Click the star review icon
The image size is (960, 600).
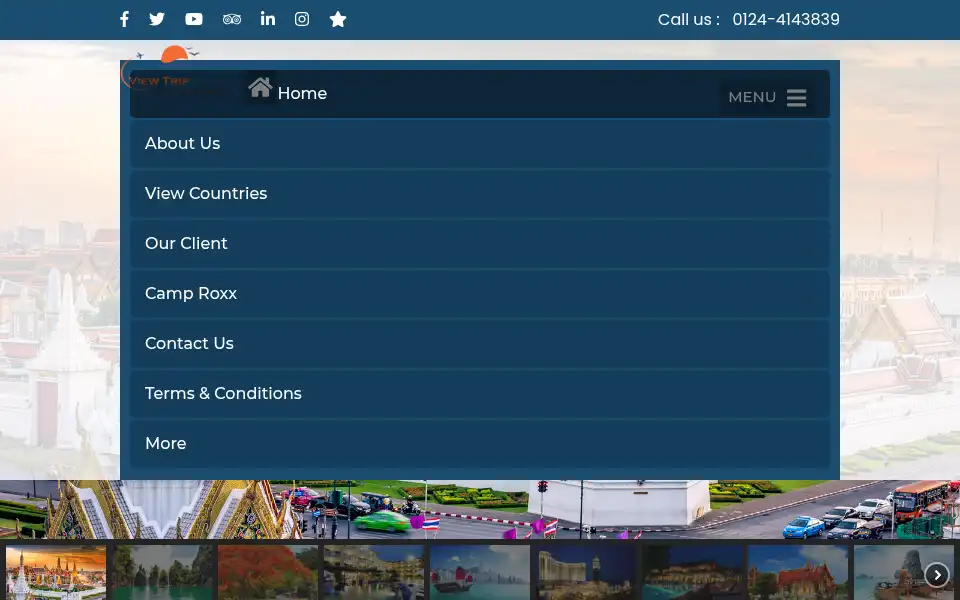pos(338,20)
